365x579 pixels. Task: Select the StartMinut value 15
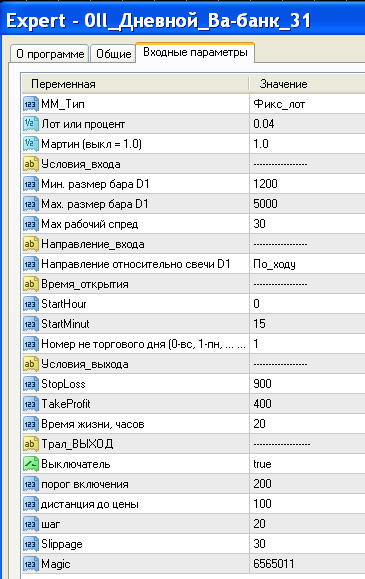(x=259, y=324)
